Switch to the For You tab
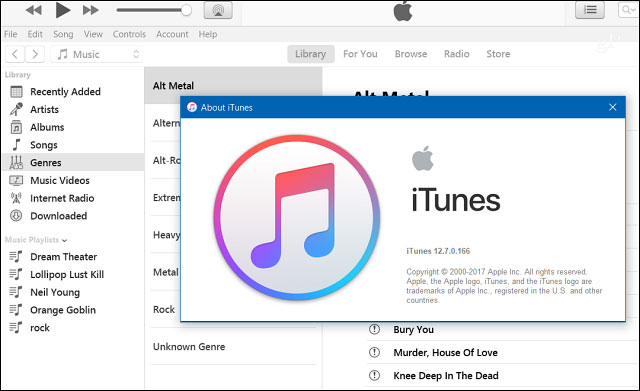640x391 pixels. point(360,54)
